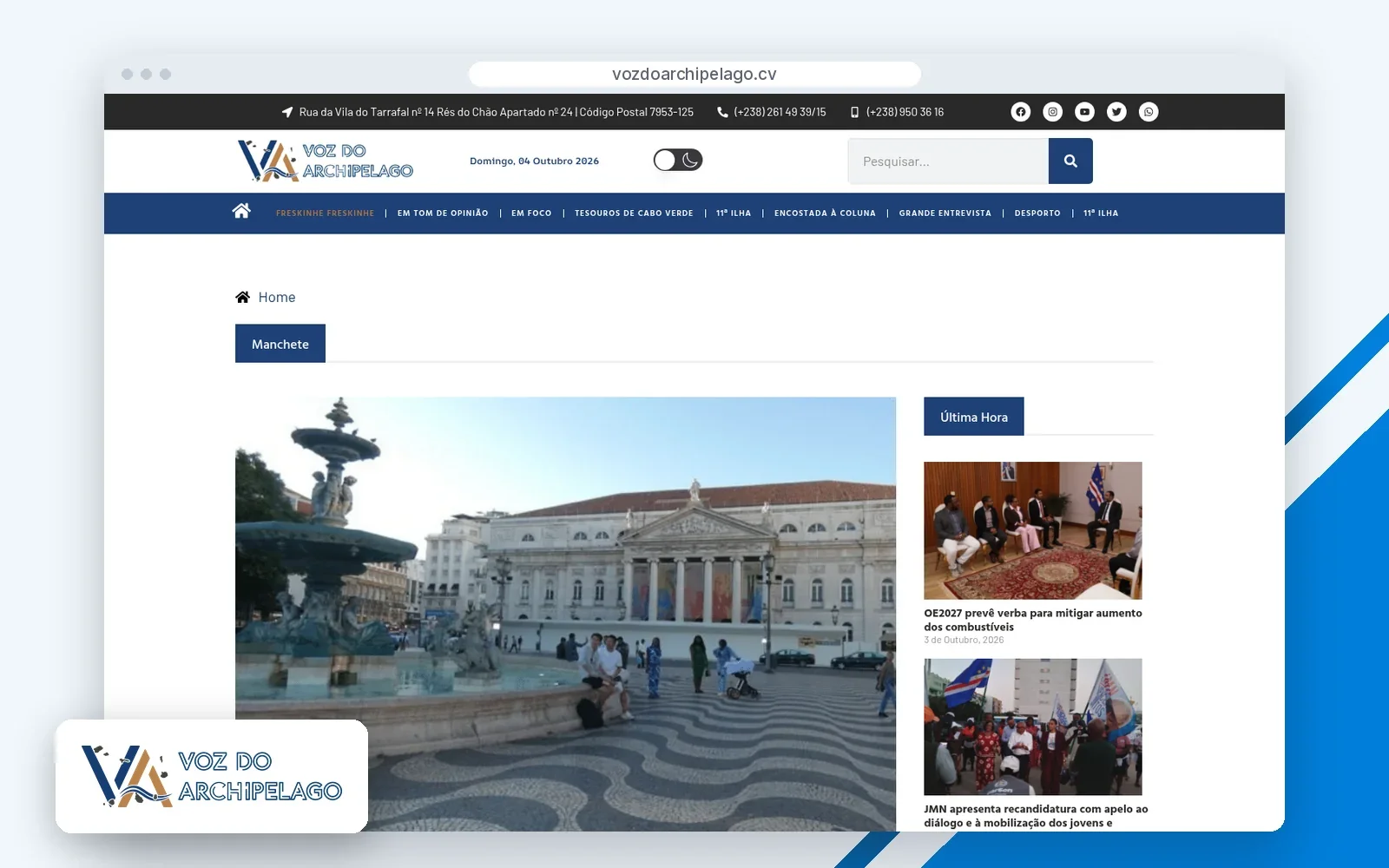Go to the Desporto section
The width and height of the screenshot is (1389, 868).
coord(1037,214)
